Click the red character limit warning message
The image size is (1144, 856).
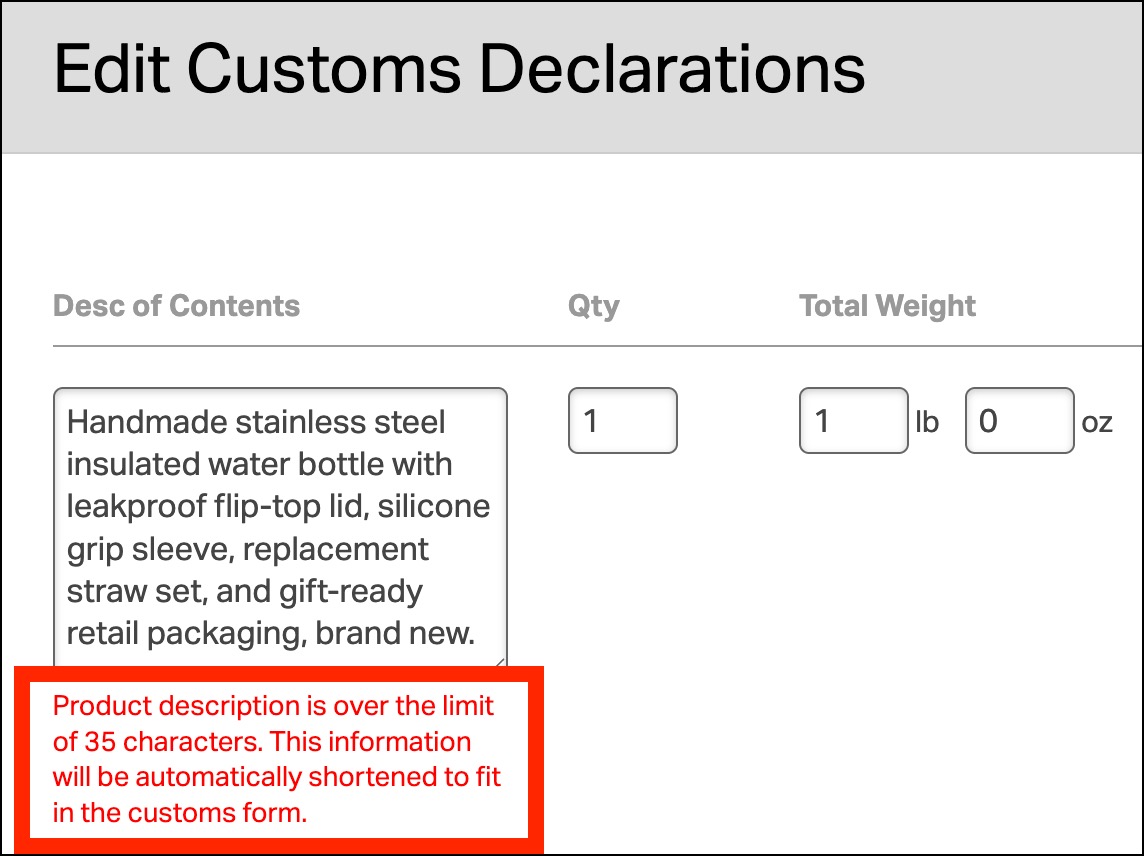(278, 759)
